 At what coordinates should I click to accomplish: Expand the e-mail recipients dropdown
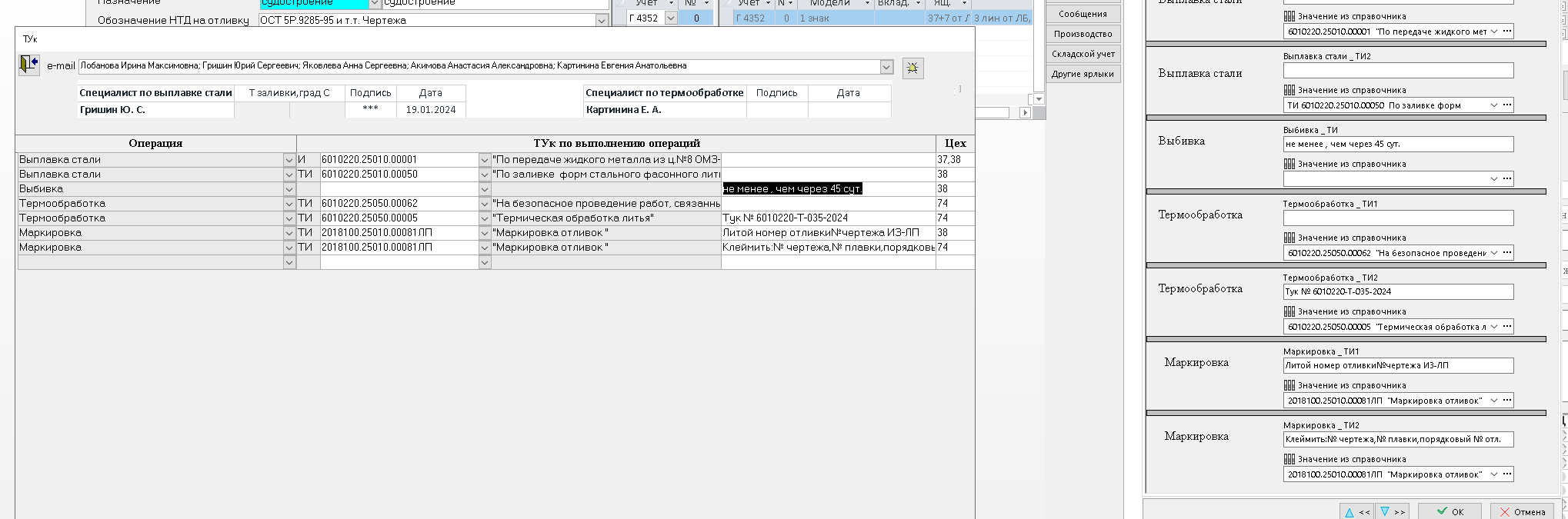click(886, 67)
